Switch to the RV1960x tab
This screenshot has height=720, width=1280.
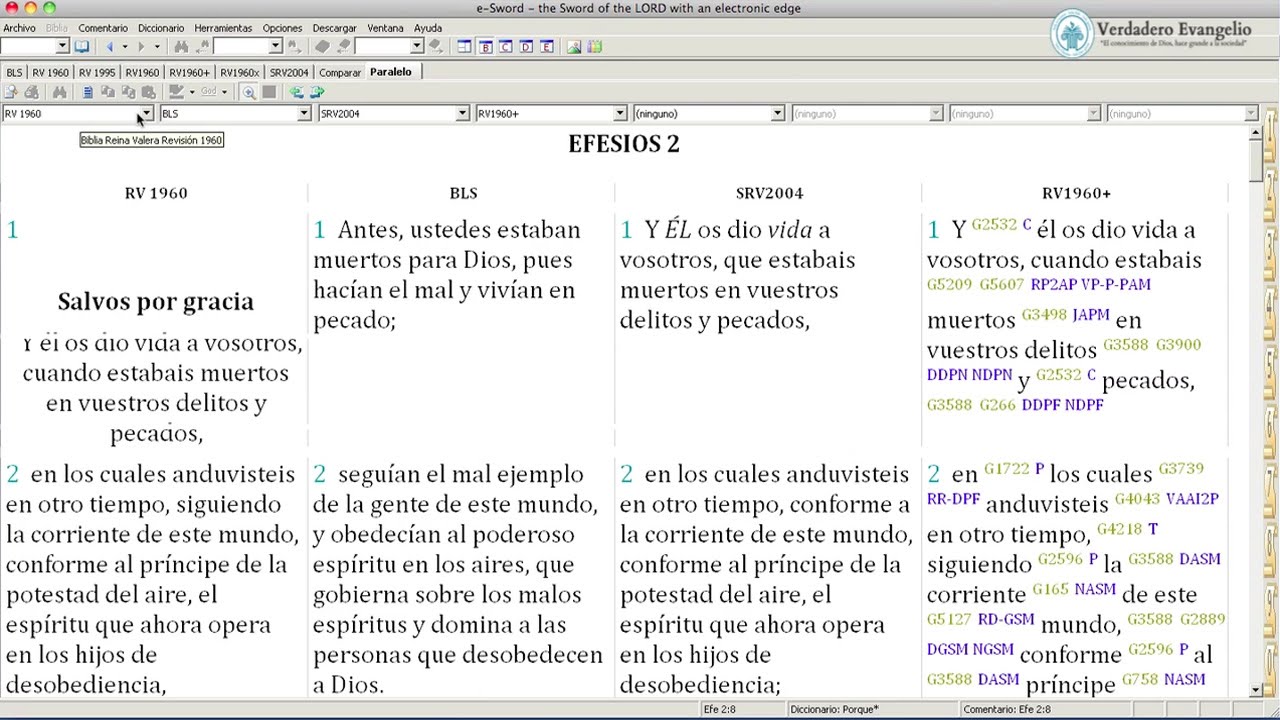pos(240,73)
